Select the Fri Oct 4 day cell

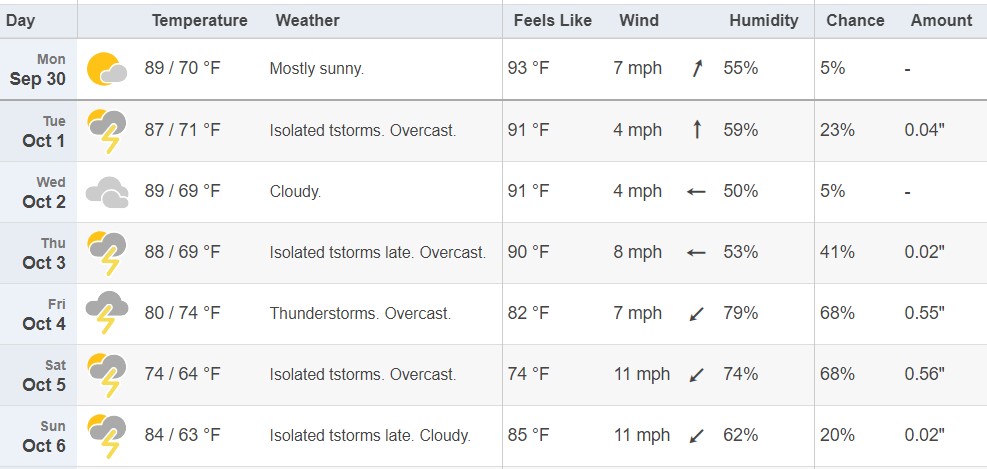pyautogui.click(x=38, y=314)
